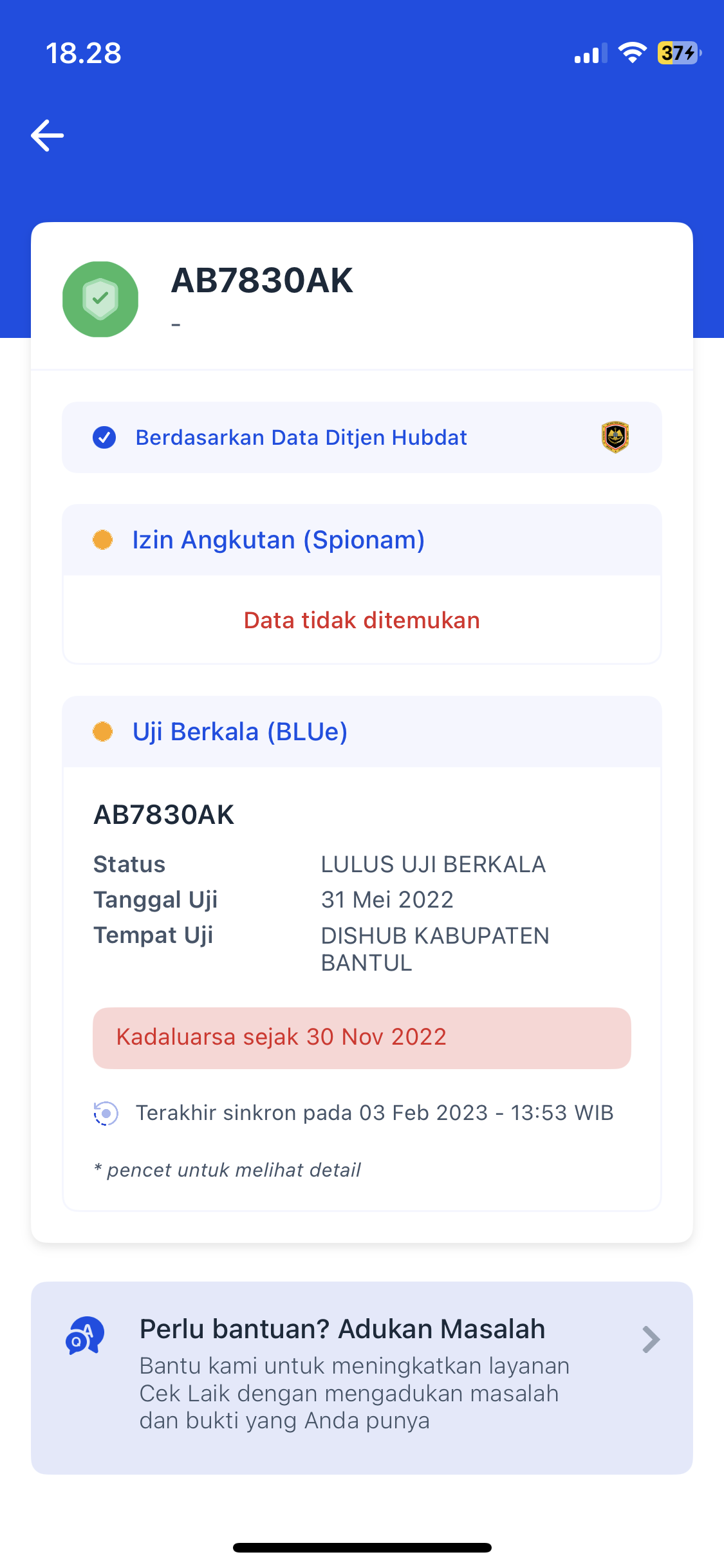Screen dimensions: 724x1568
Task: Tap the Berdasarkan Data Ditjen Hubdat banner
Action: [x=301, y=438]
